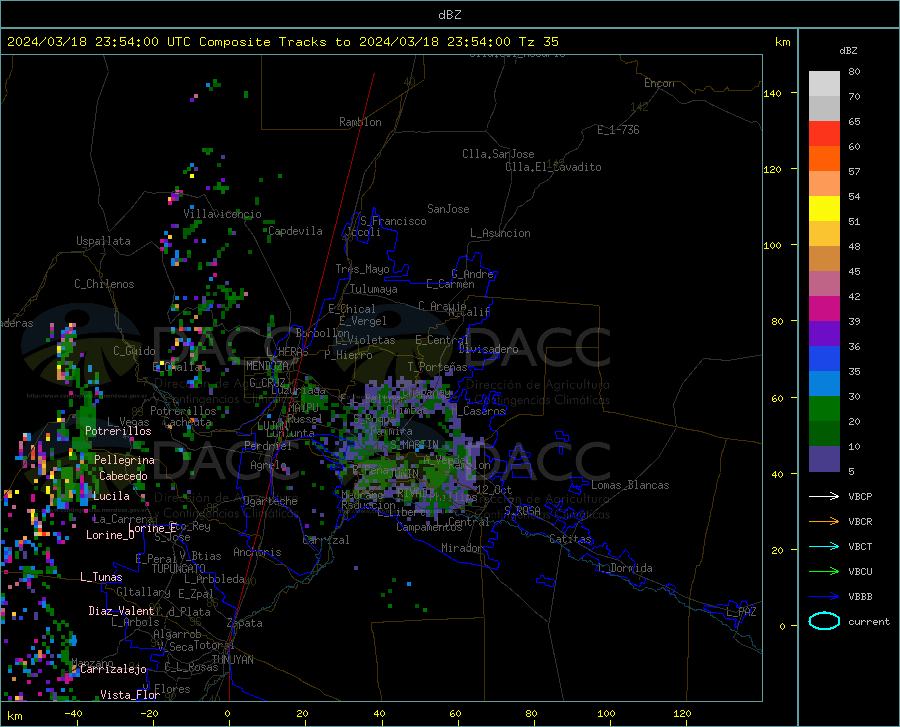This screenshot has height=727, width=900.
Task: Select the light orange 54-57 dBZ swatch
Action: point(824,184)
